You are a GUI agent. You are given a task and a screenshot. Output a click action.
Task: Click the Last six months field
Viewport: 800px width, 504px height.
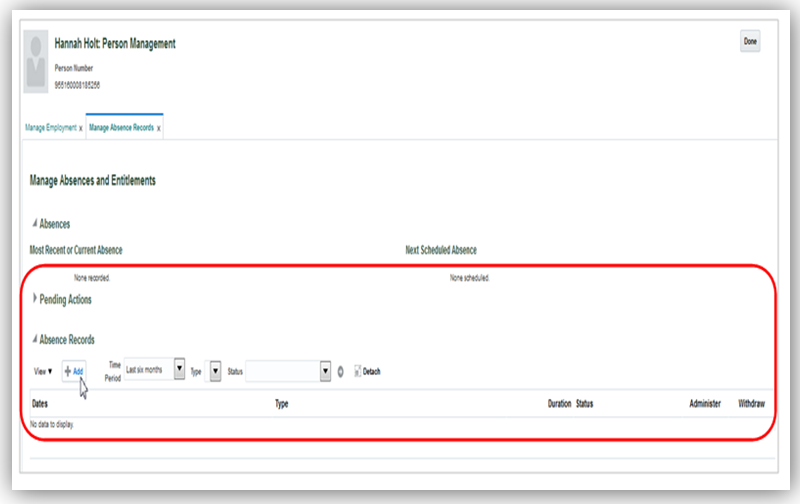149,369
